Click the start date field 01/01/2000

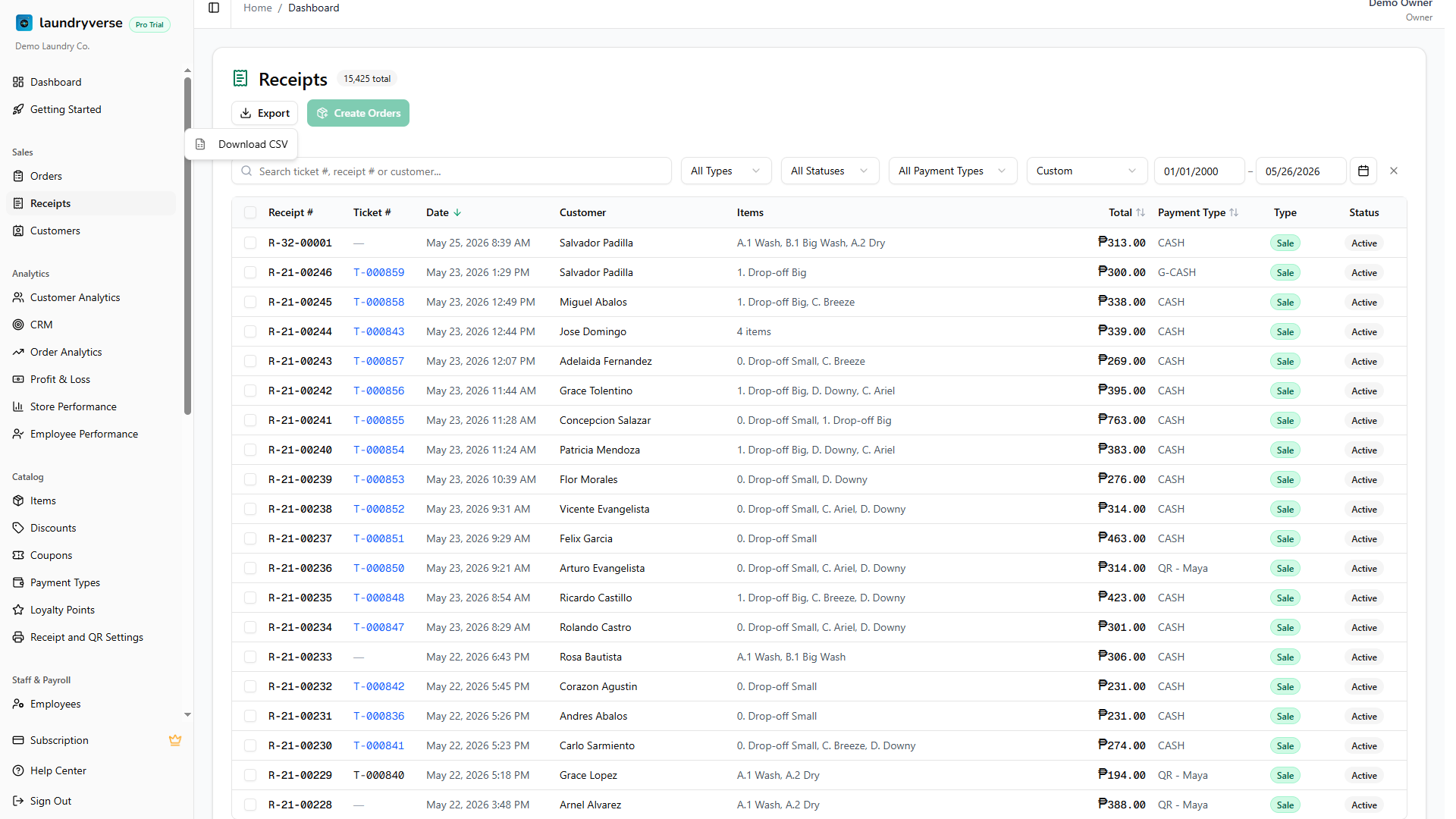[1199, 171]
